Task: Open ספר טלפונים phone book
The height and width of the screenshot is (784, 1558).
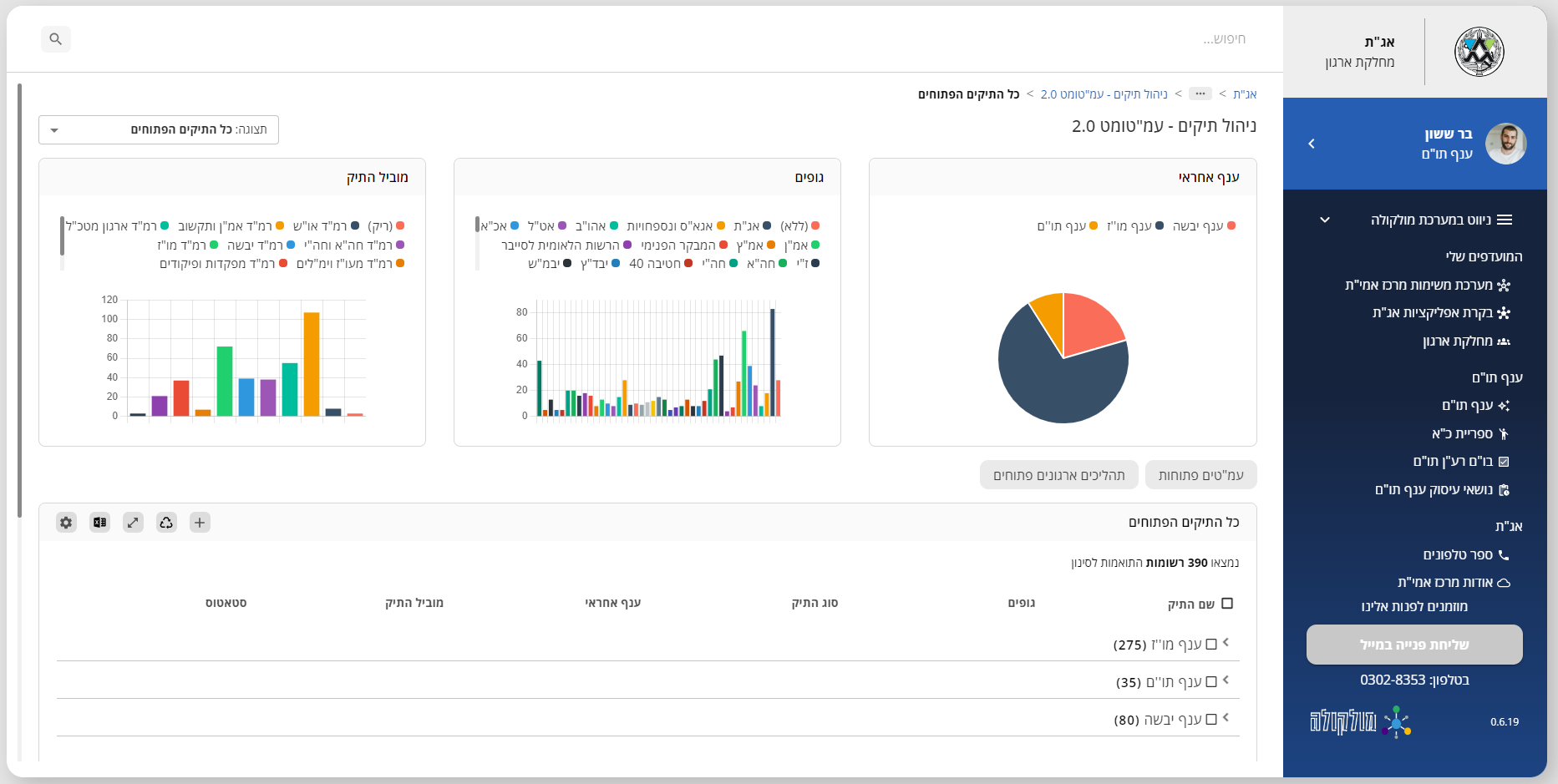Action: coord(1466,554)
